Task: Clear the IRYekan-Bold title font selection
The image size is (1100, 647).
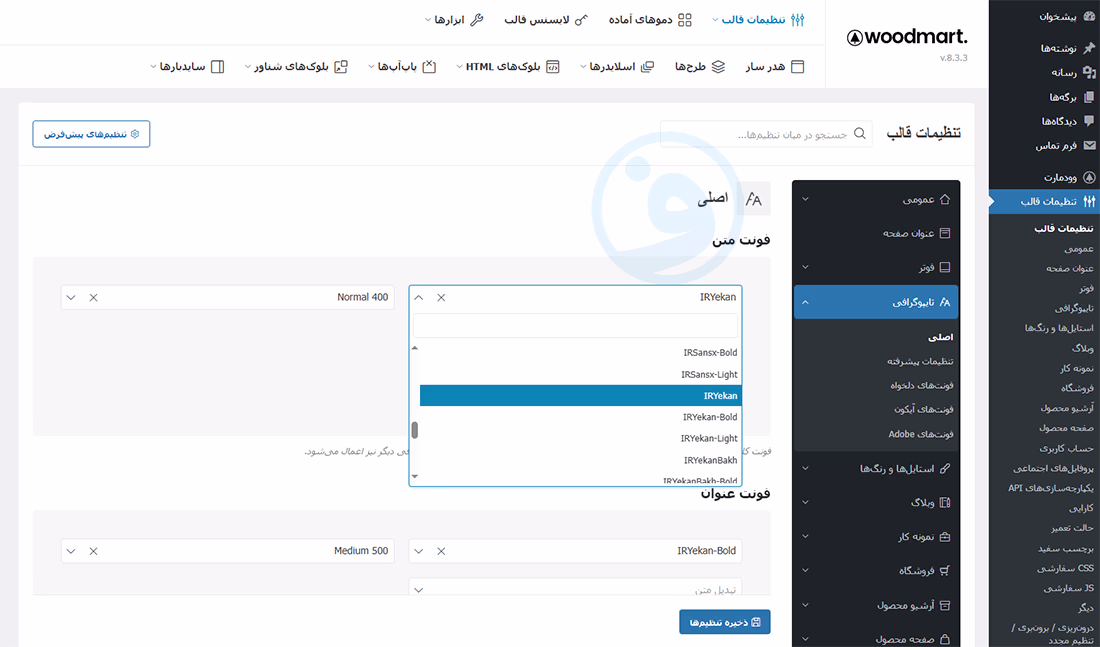Action: pos(441,551)
